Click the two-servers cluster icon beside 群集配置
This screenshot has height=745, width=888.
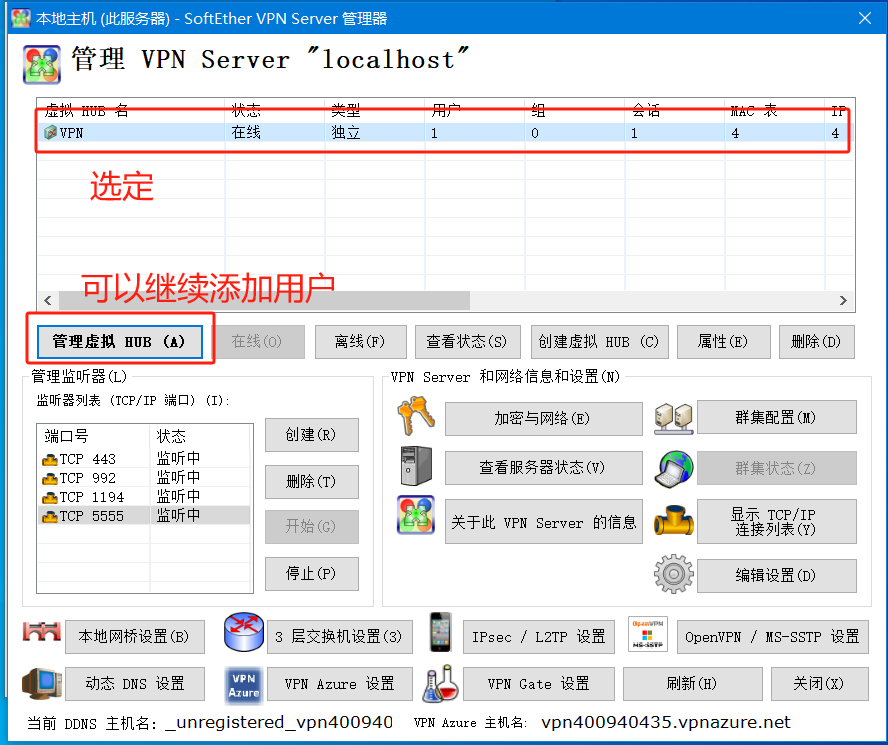pyautogui.click(x=674, y=418)
